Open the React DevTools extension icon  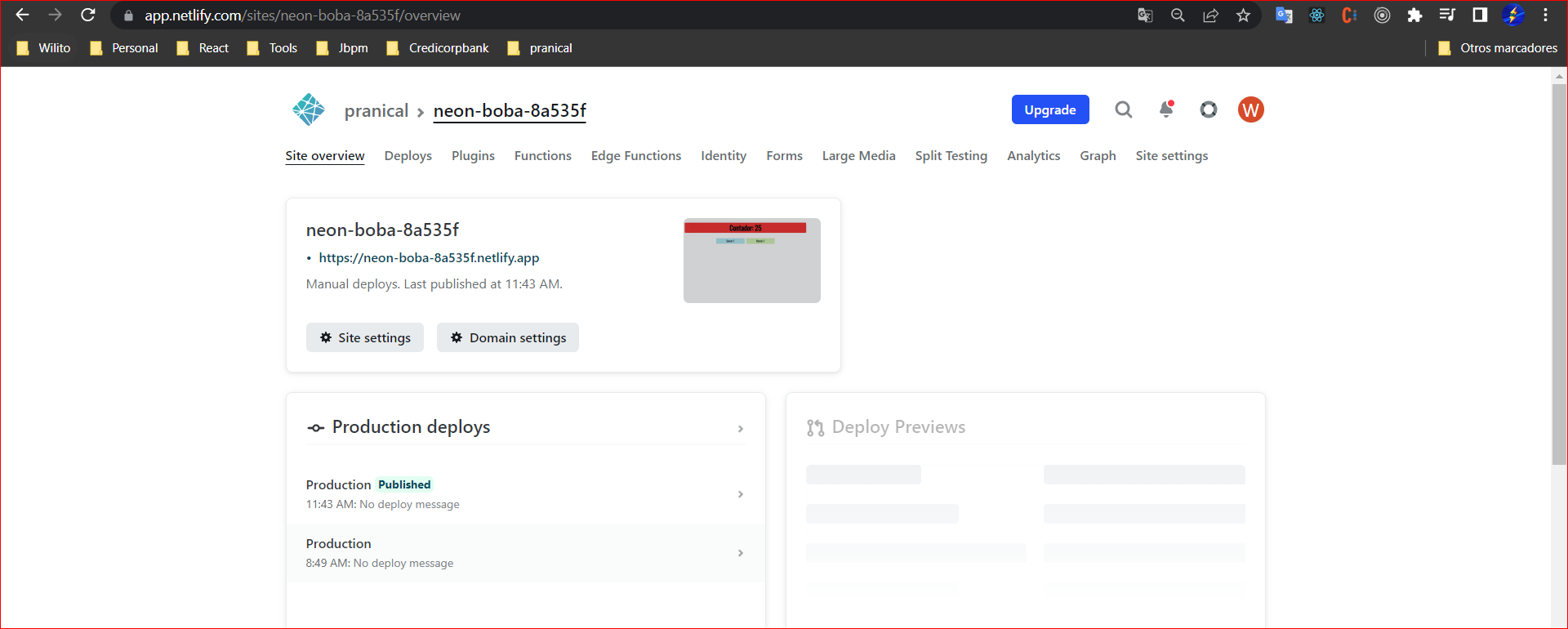(x=1316, y=16)
